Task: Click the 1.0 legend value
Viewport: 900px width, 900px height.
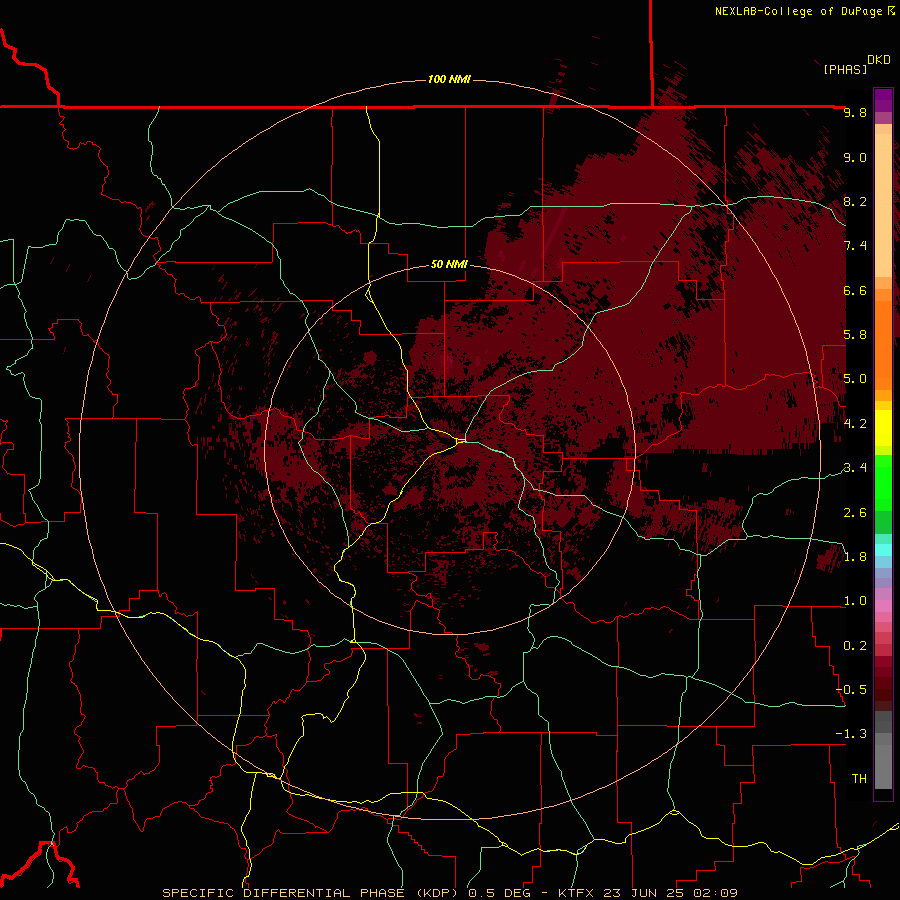Action: click(855, 601)
